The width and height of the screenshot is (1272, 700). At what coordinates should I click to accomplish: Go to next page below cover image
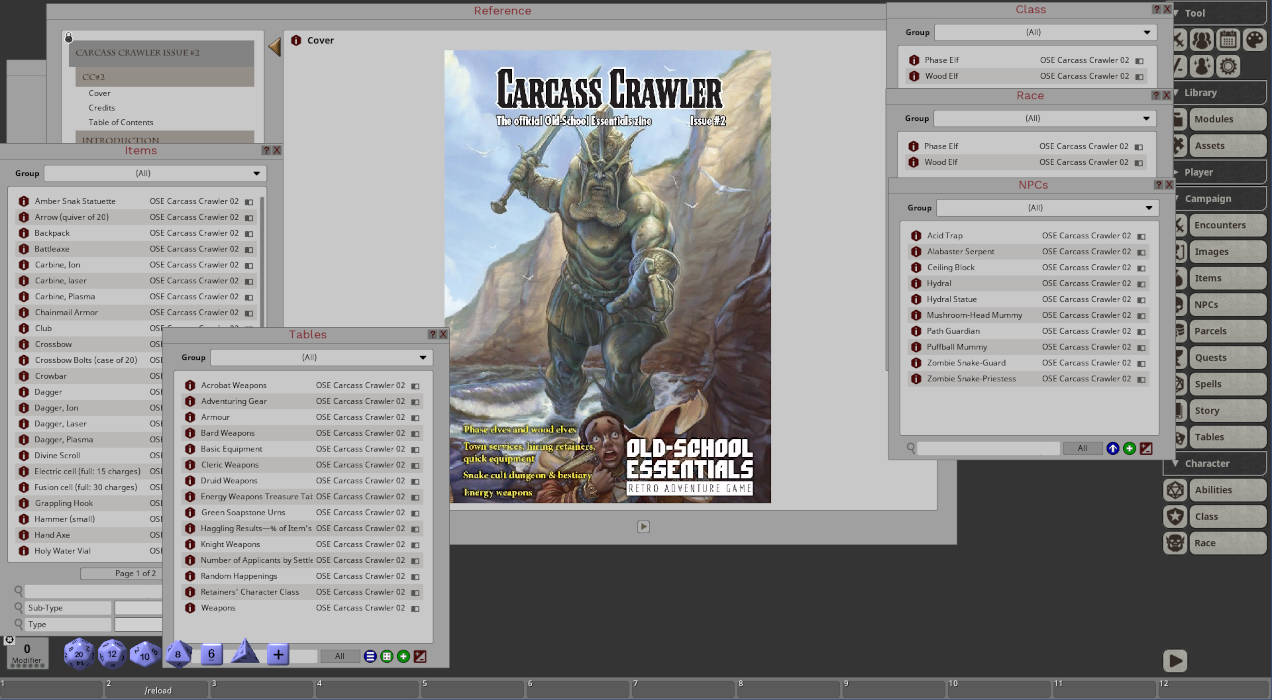(x=644, y=526)
